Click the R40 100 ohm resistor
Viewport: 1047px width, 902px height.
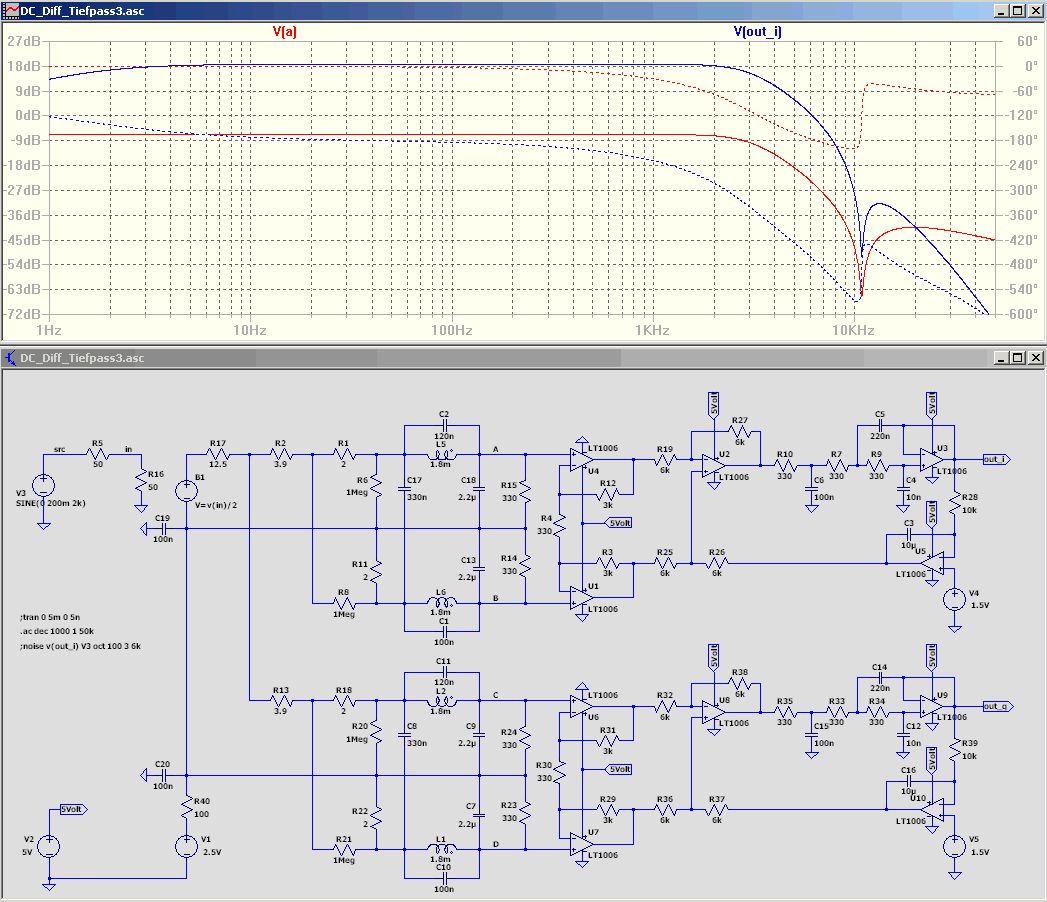coord(187,804)
